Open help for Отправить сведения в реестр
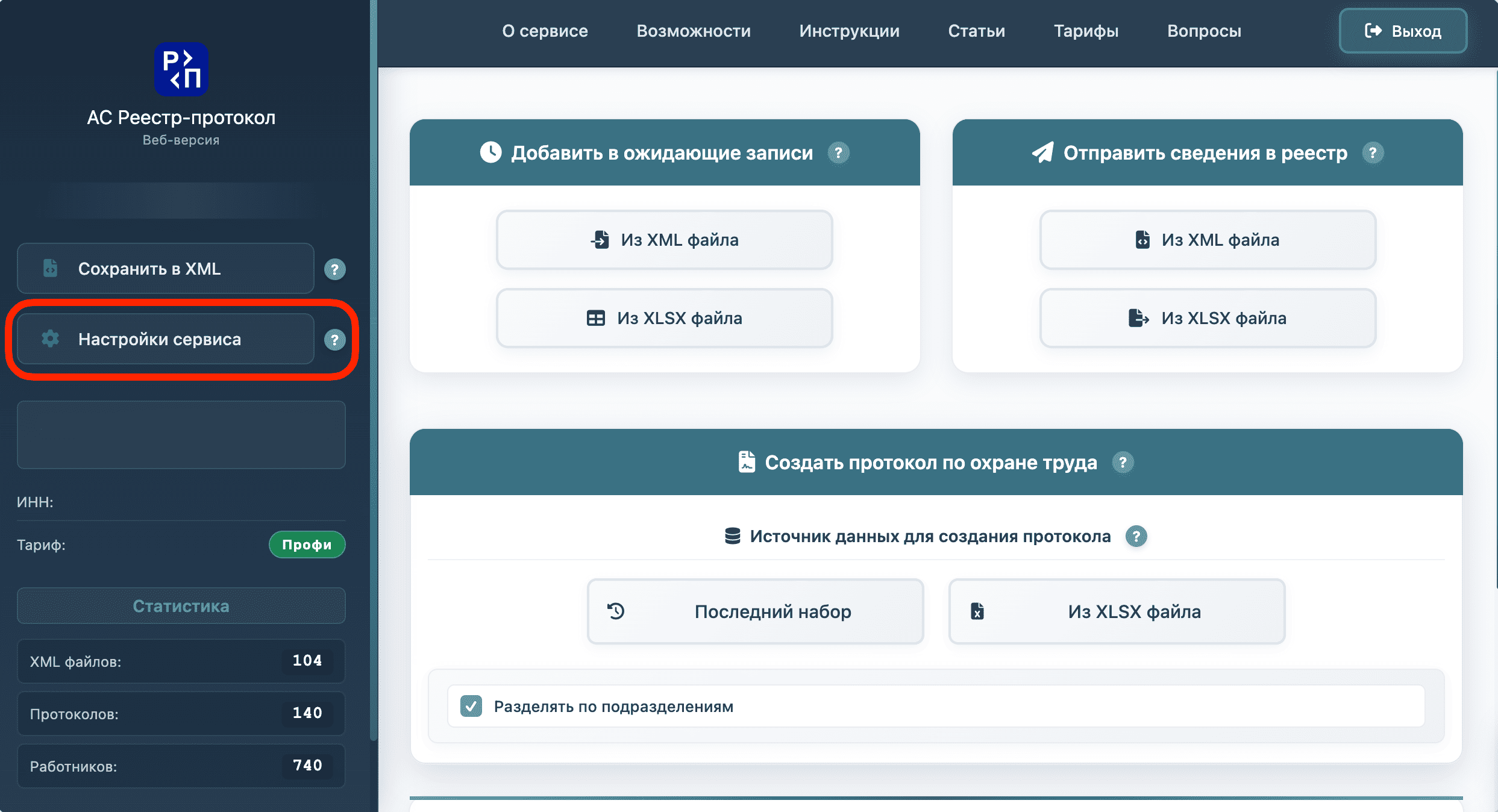The width and height of the screenshot is (1498, 812). (1373, 153)
